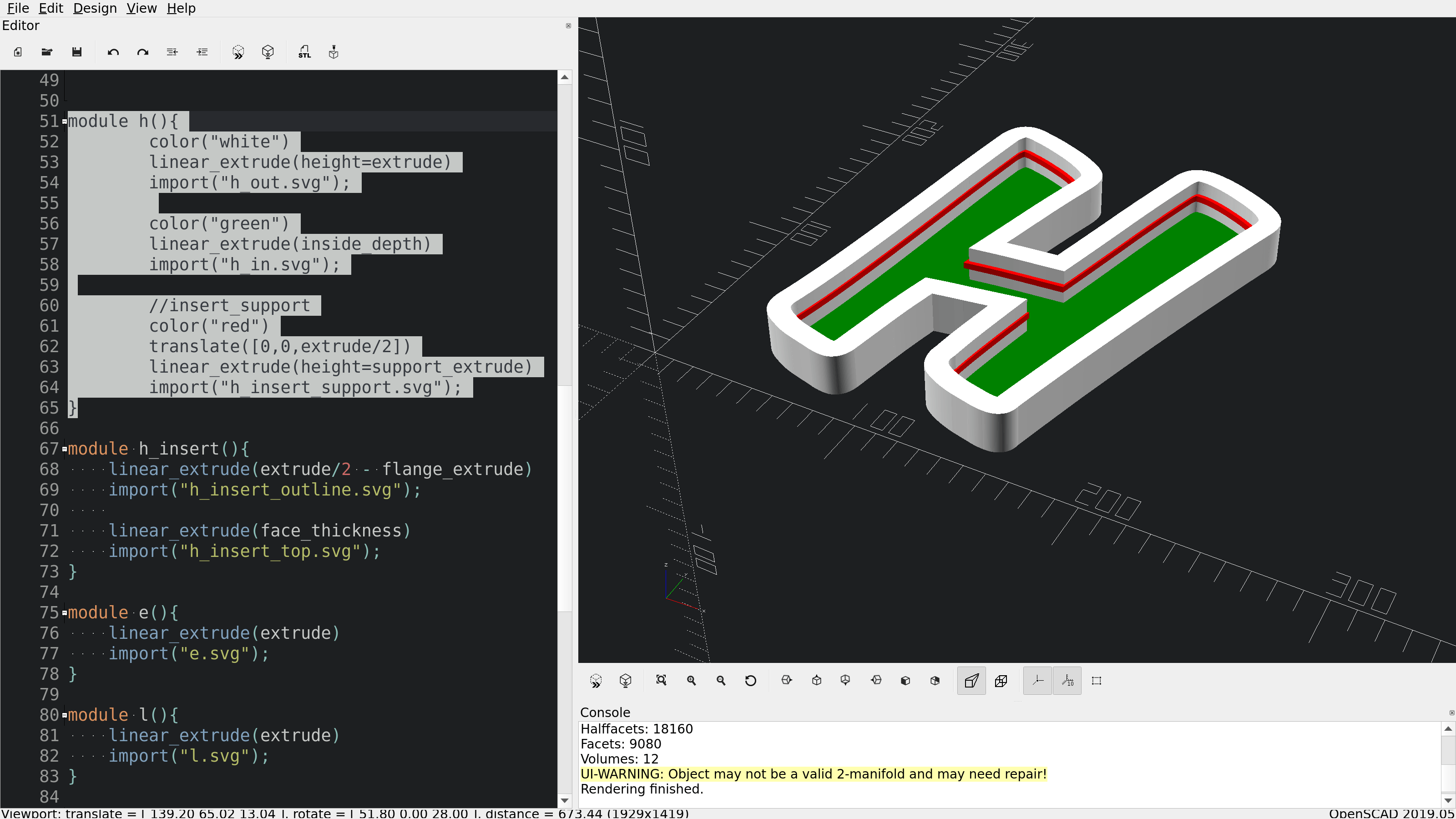1456x819 pixels.
Task: Click the Undo arrow in editor toolbar
Action: [x=113, y=52]
